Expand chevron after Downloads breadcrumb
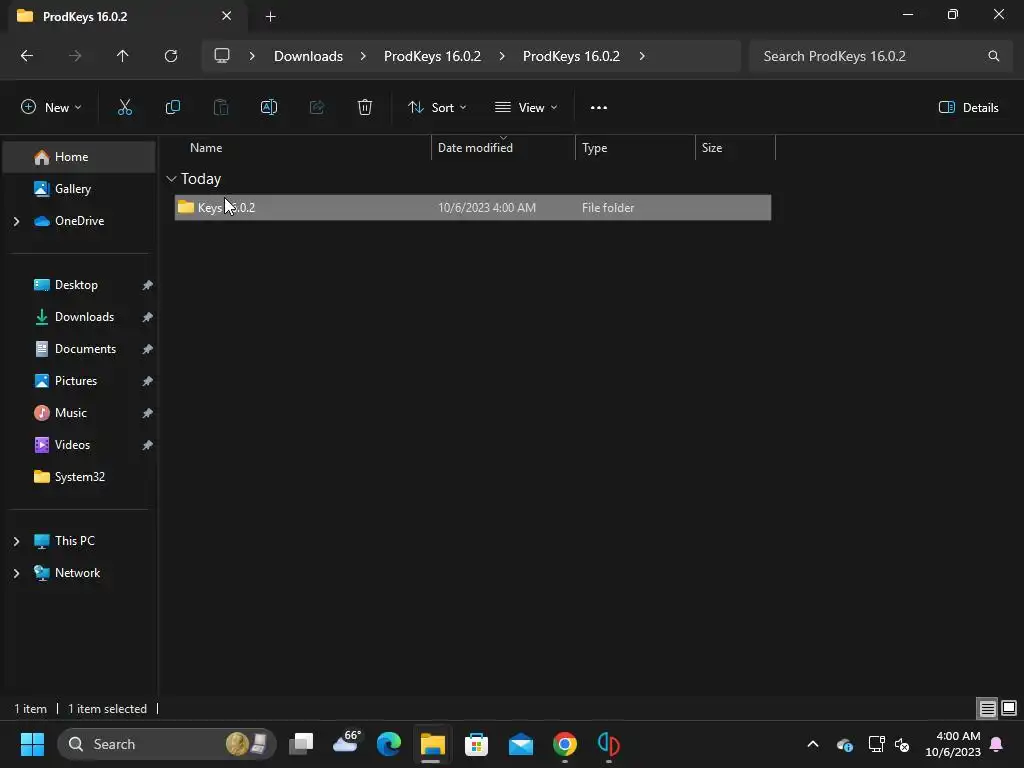 pos(363,56)
